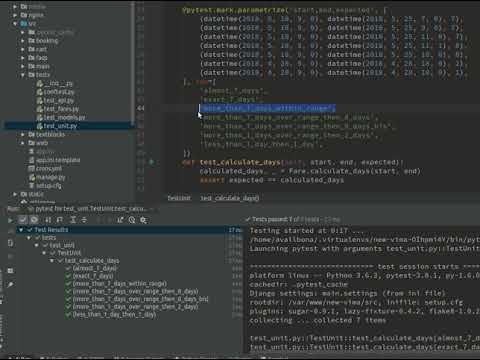480x360 pixels.
Task: Expand the static folder
Action: [x=15, y=194]
